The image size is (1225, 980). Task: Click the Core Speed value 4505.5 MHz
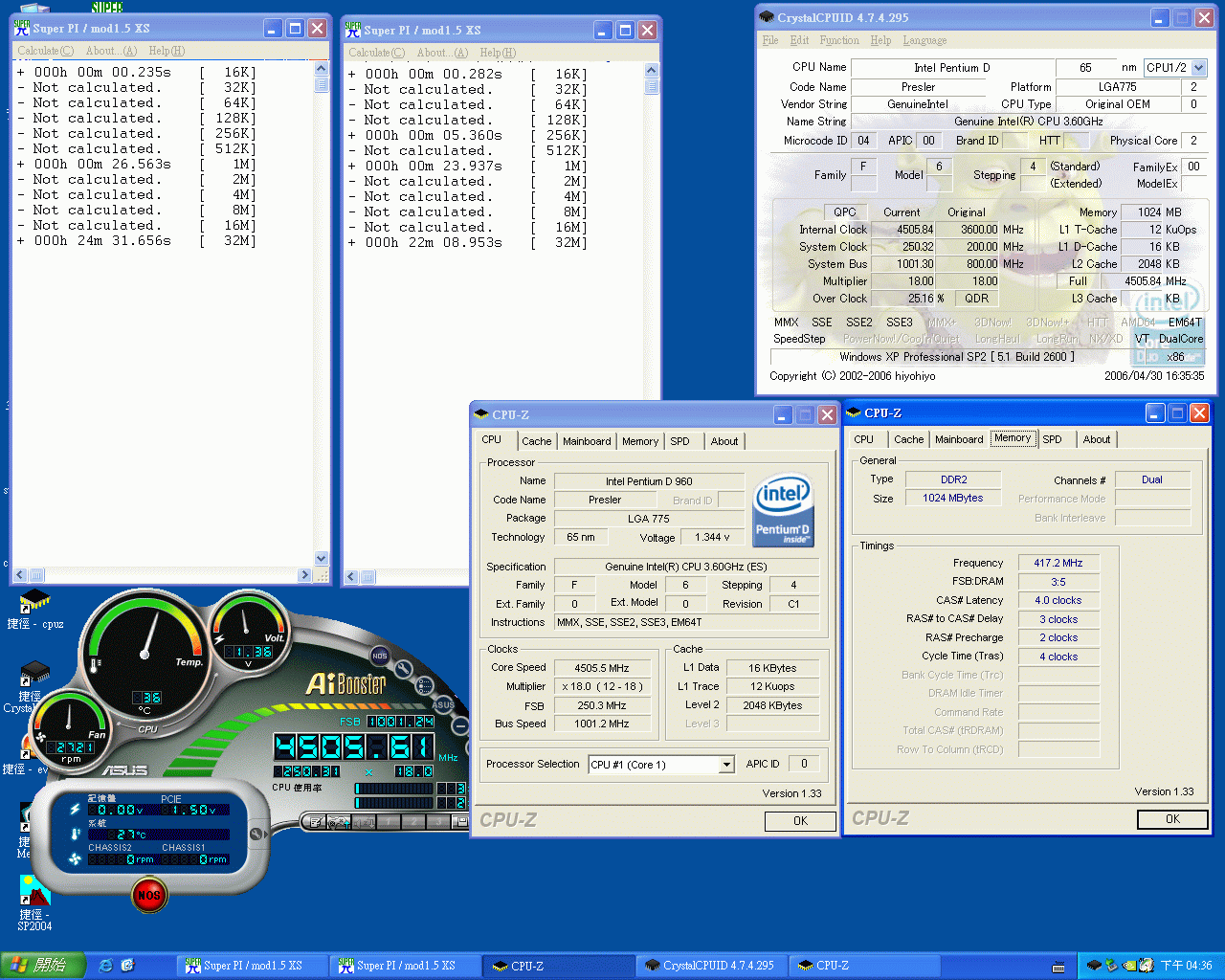pos(601,668)
